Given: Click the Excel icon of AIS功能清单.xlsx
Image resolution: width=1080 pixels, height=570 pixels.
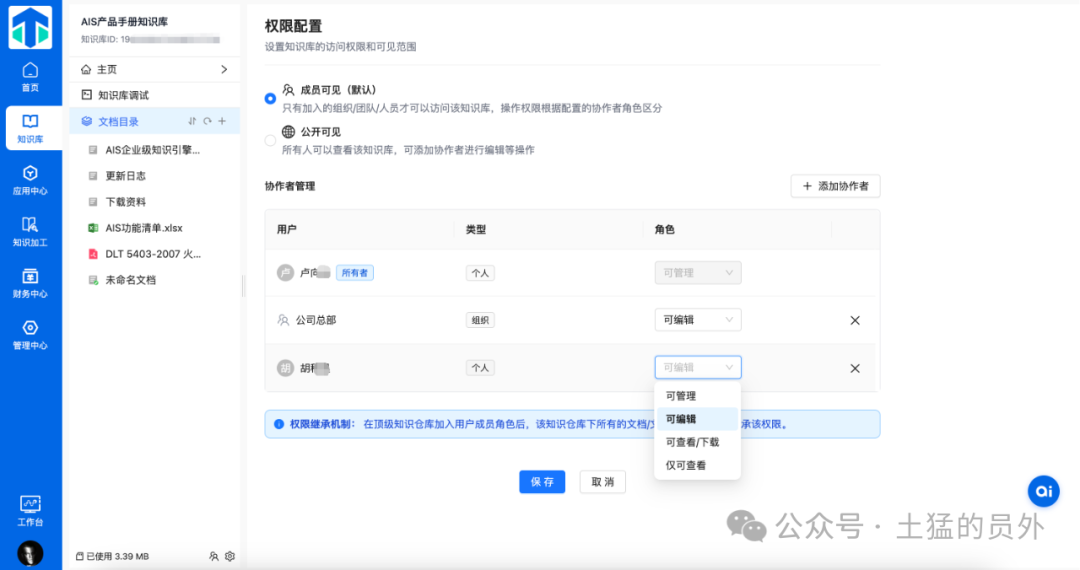Looking at the screenshot, I should [93, 228].
